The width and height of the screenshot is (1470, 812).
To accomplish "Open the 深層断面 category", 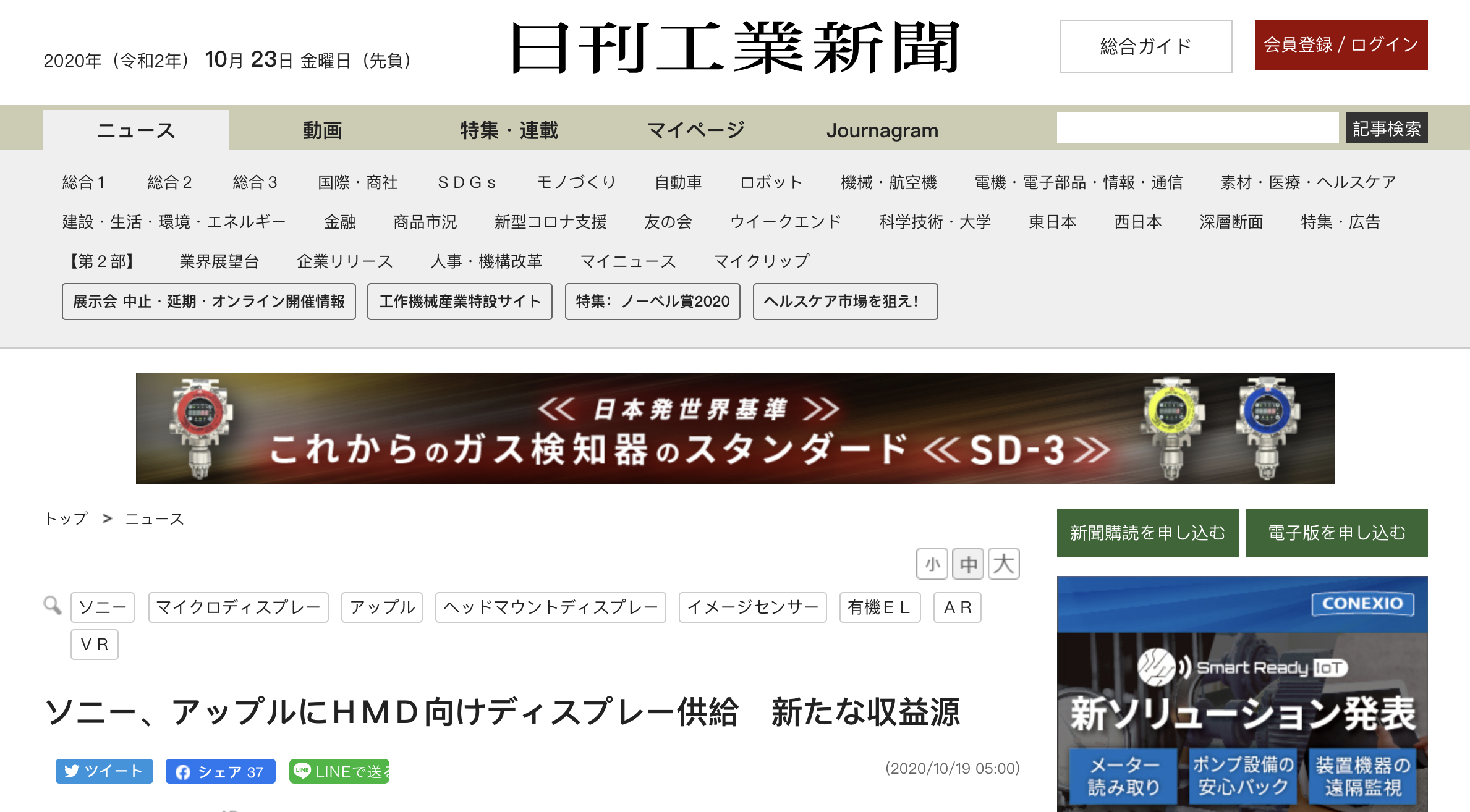I will (x=1231, y=222).
